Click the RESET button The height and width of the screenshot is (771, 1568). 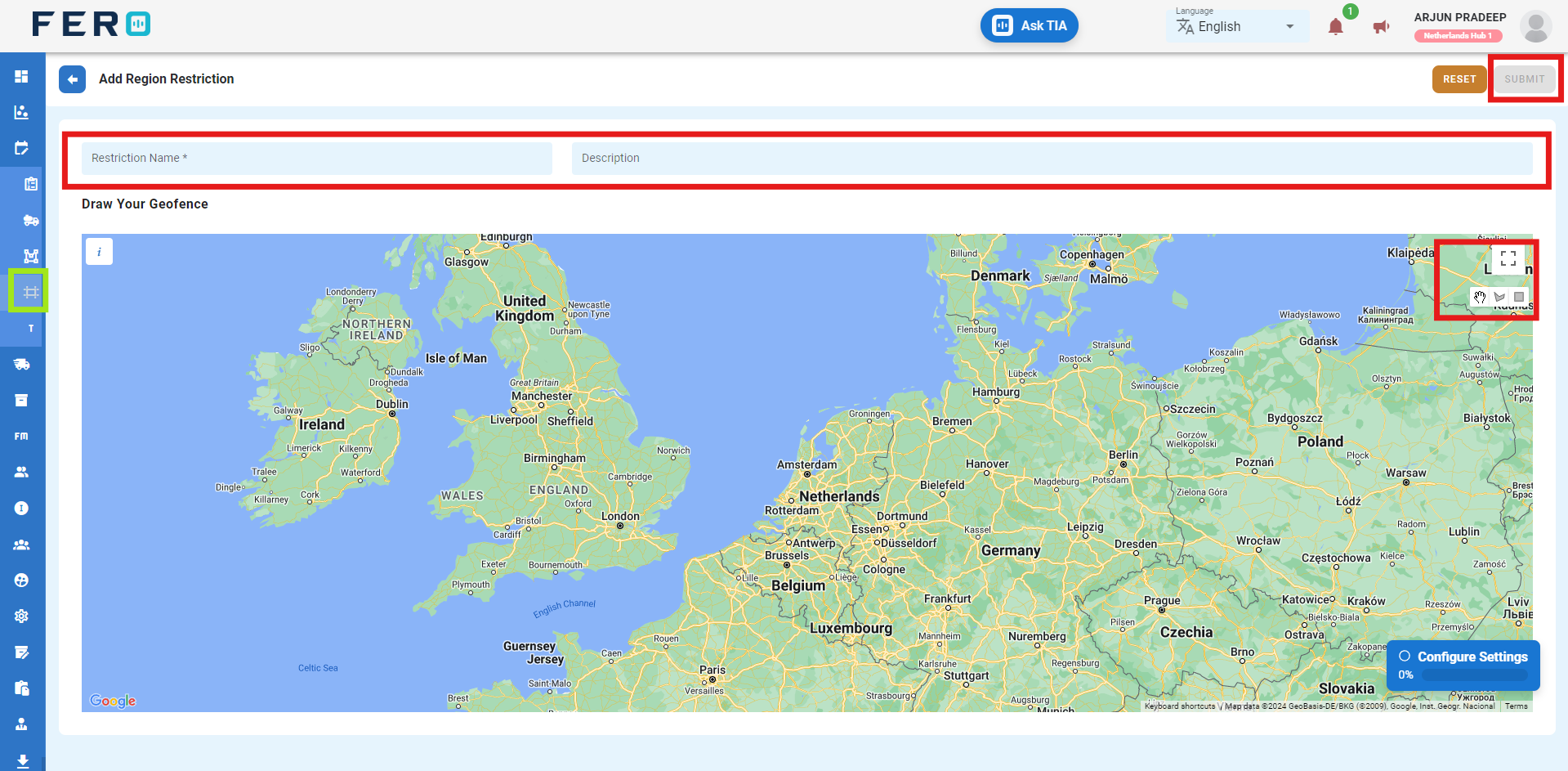[x=1459, y=79]
